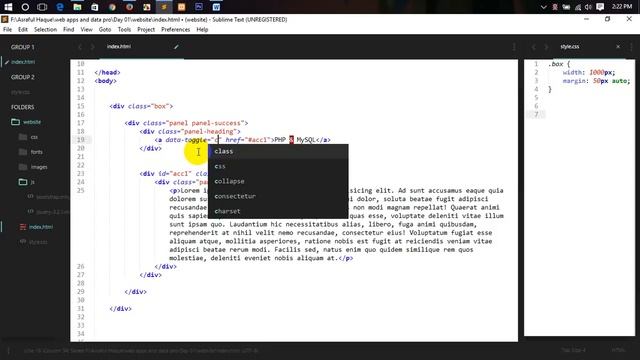Screen dimensions: 640x360
Task: Open the clock showing 2:22 PM
Action: (622, 7)
